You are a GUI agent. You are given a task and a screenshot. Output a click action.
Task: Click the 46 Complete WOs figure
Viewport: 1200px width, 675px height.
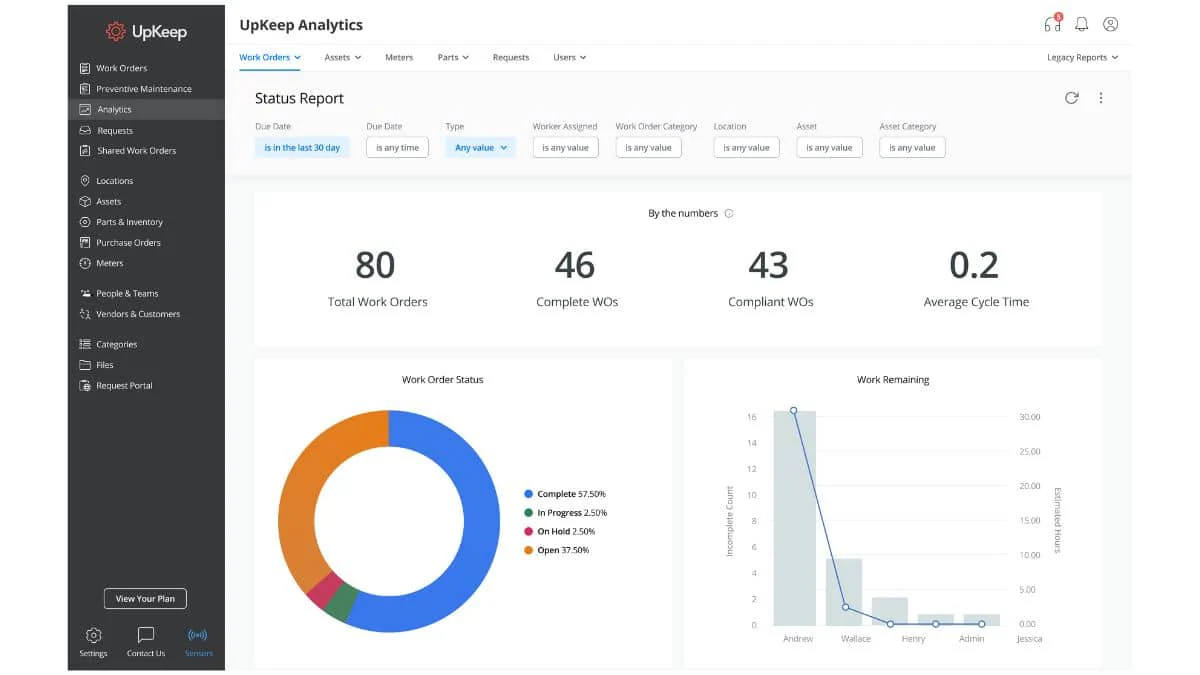point(575,265)
